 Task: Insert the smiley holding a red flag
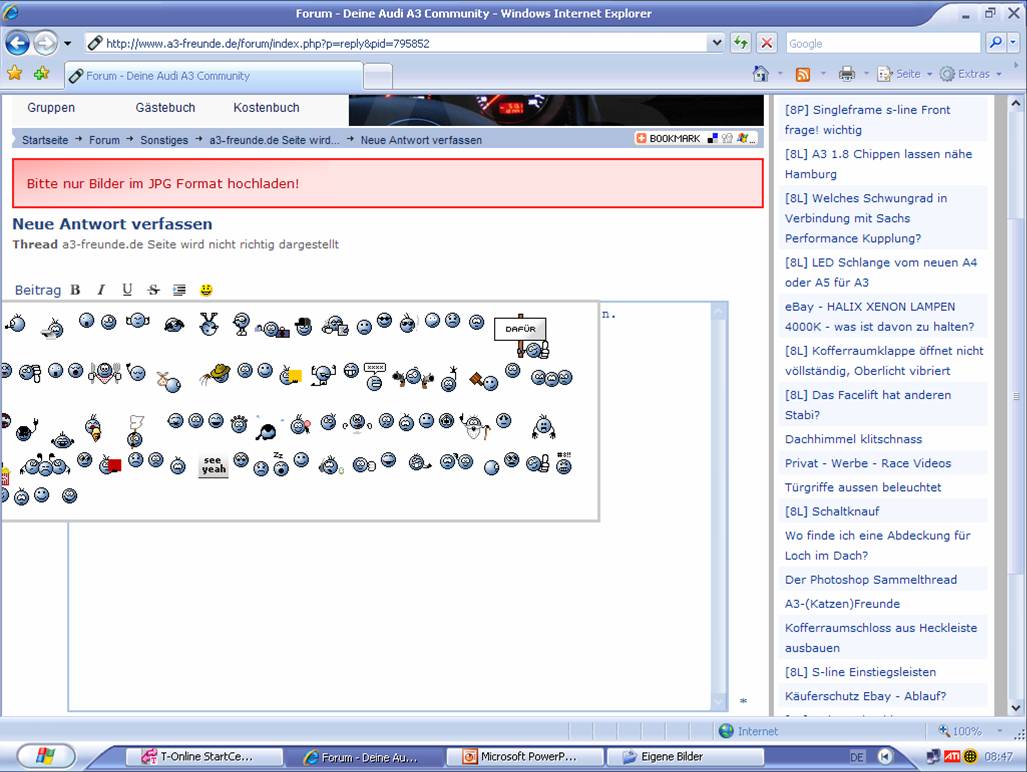[110, 465]
